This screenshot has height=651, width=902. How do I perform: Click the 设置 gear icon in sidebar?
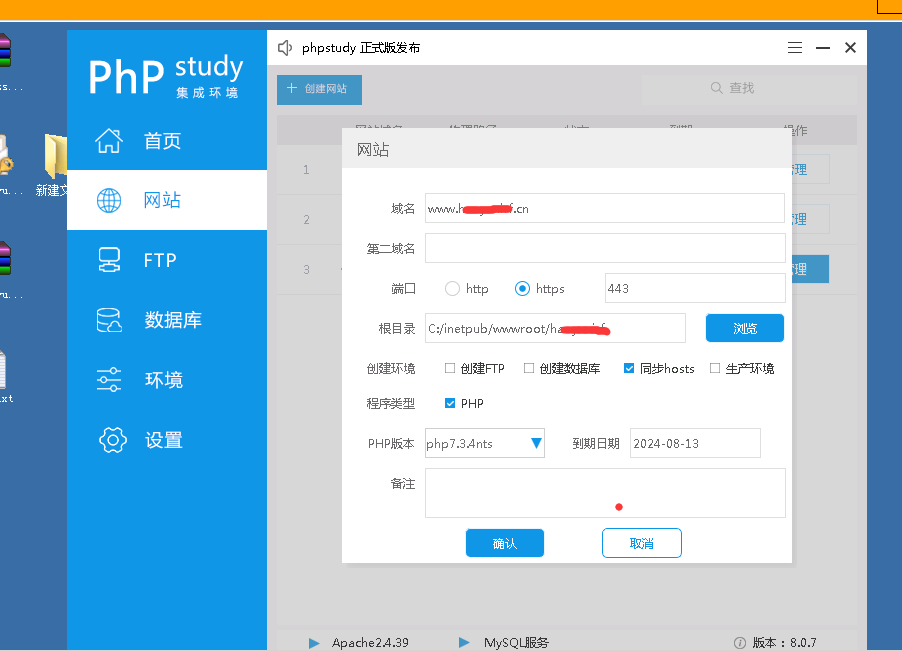tap(113, 440)
